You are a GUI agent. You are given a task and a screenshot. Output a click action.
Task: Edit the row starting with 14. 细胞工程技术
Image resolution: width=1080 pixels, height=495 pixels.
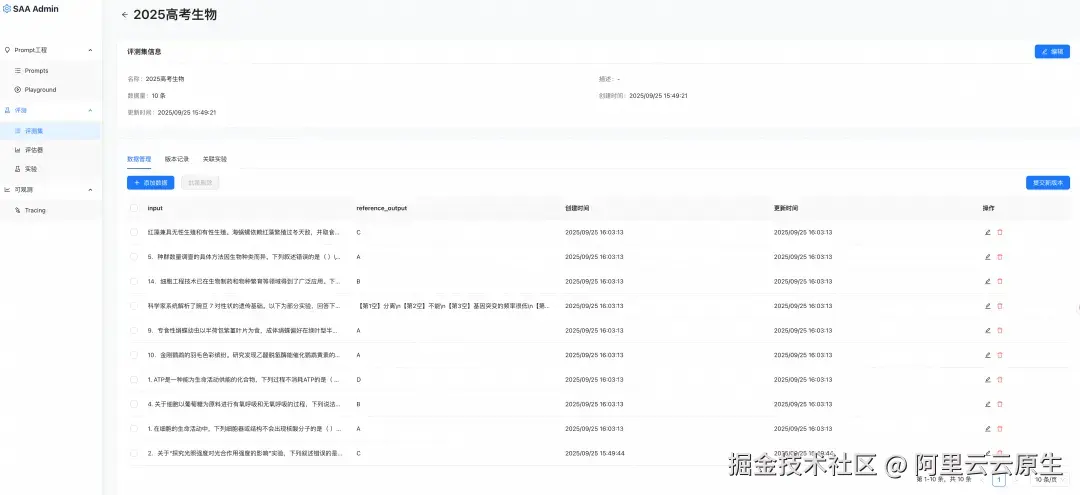click(x=987, y=281)
